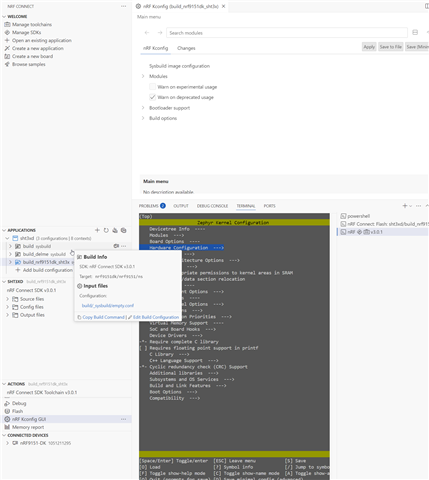Open Manage SDKs entry

(x=27, y=33)
